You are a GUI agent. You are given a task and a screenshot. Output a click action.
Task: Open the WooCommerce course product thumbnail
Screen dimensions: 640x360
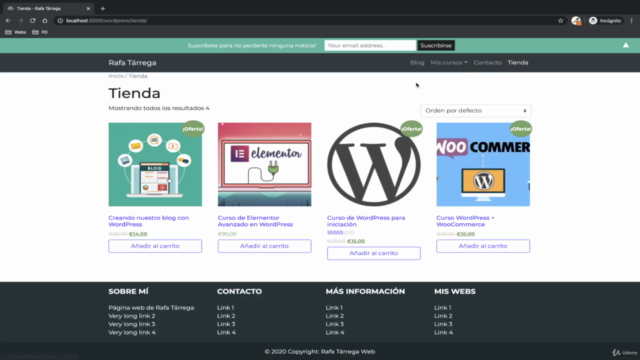[483, 164]
